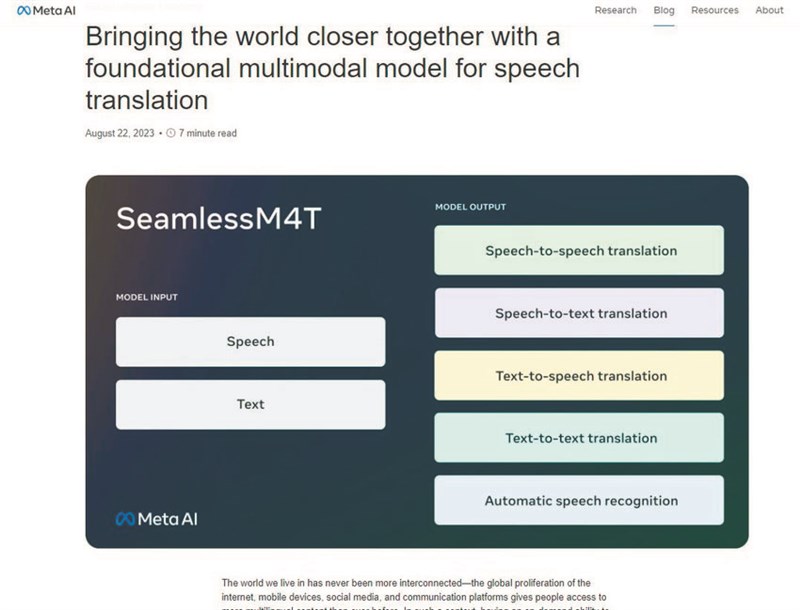Select the Text-to-text translation box

[580, 438]
